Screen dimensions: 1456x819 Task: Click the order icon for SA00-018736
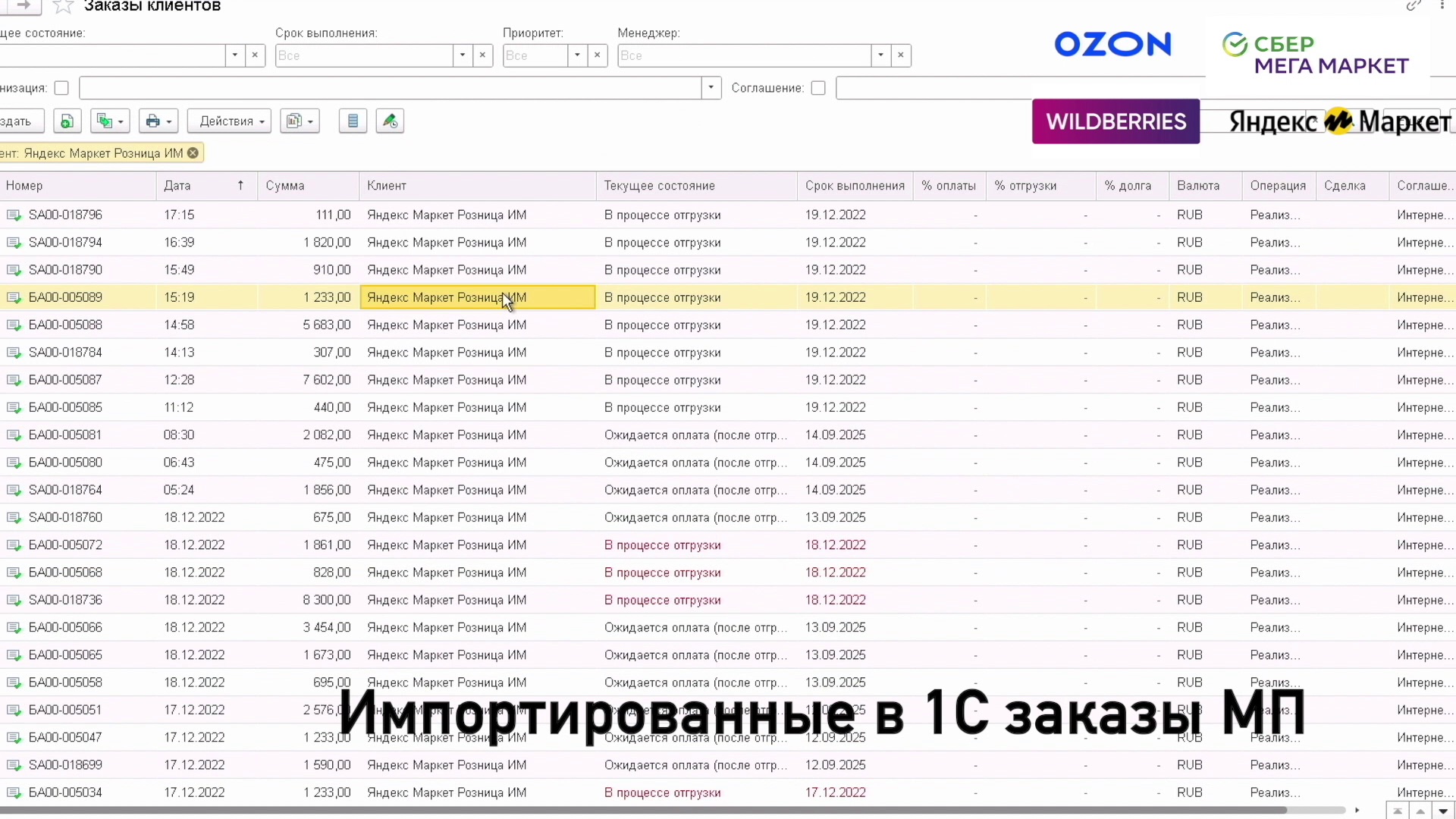[x=14, y=601]
